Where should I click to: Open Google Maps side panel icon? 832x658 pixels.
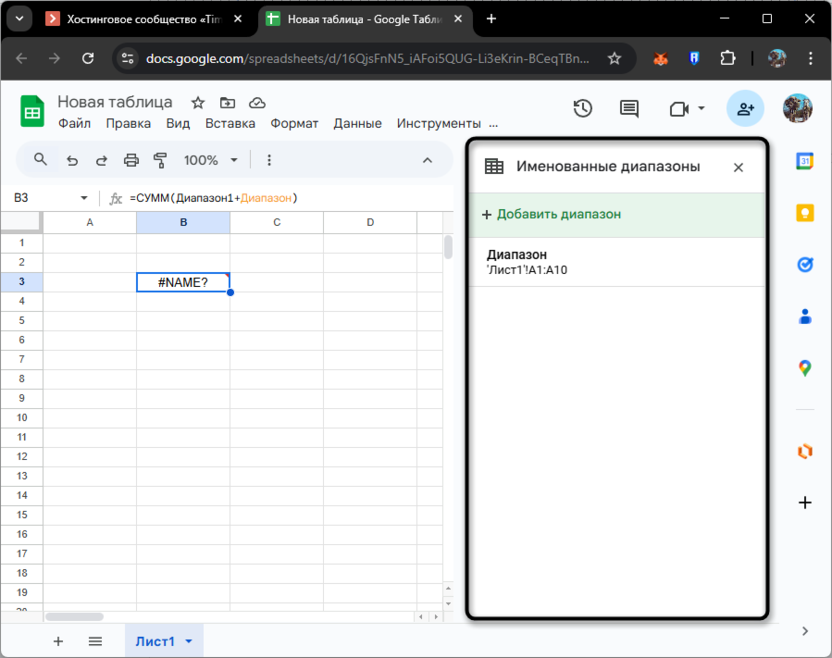coord(805,368)
